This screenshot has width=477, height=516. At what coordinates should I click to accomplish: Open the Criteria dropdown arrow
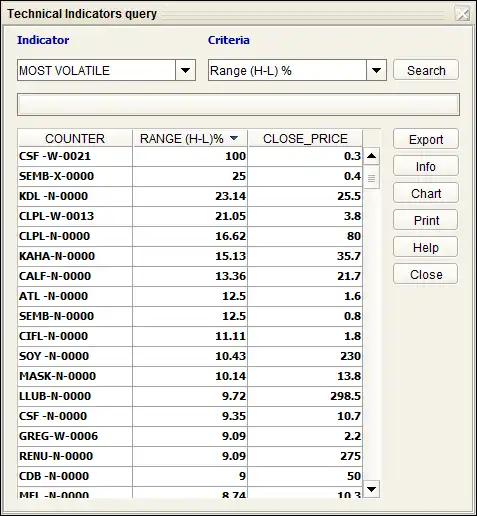click(x=376, y=70)
